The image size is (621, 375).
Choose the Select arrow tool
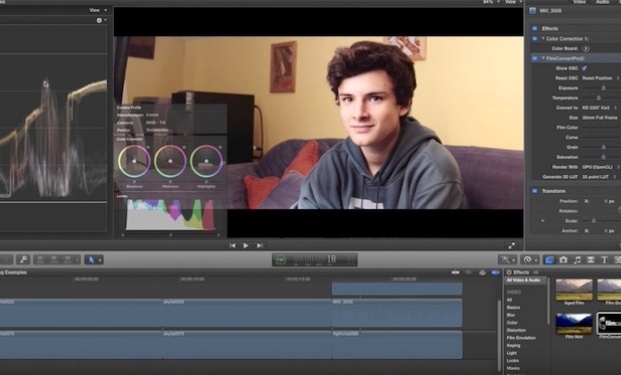pos(91,260)
